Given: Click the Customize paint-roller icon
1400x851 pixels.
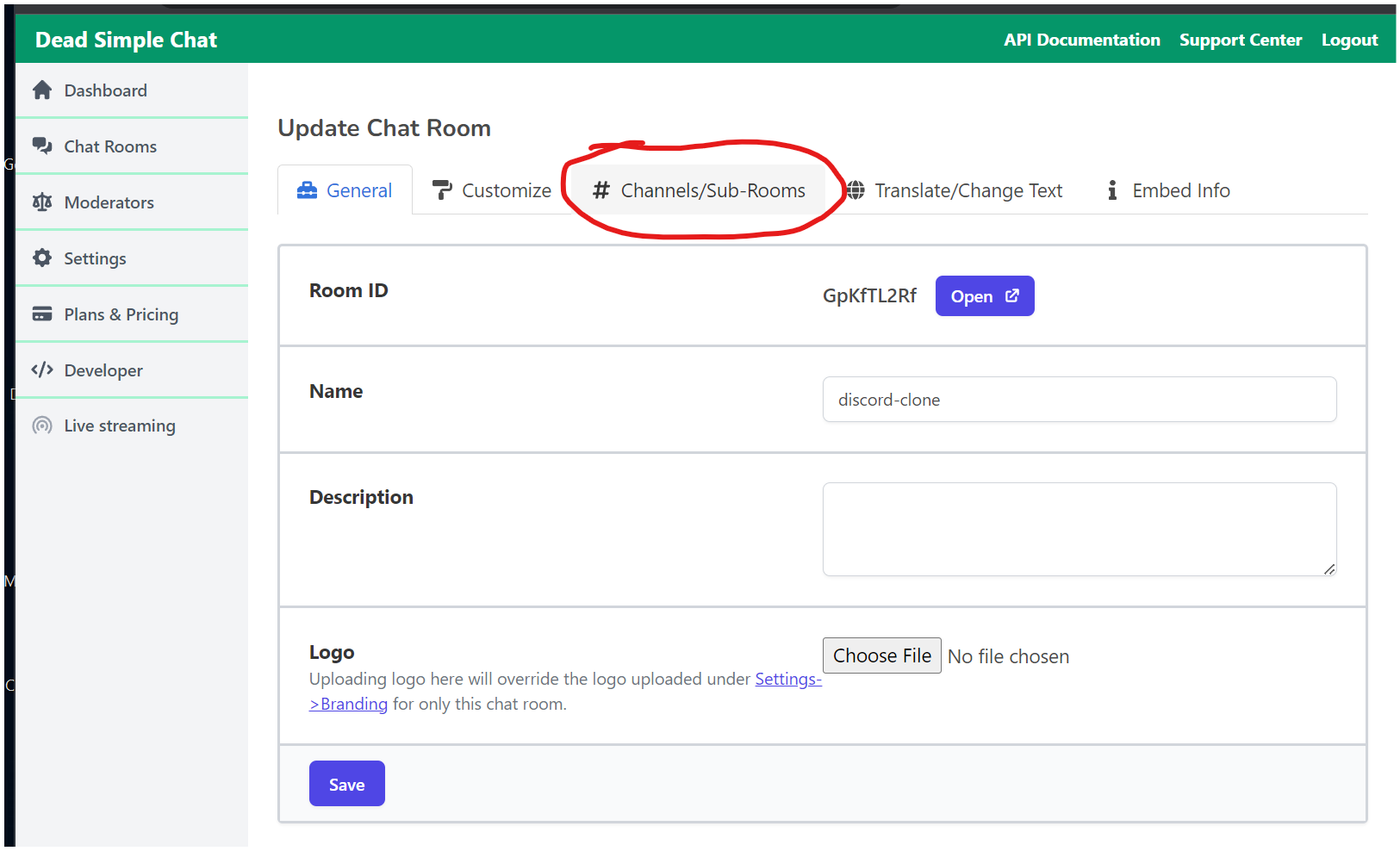Looking at the screenshot, I should point(442,190).
